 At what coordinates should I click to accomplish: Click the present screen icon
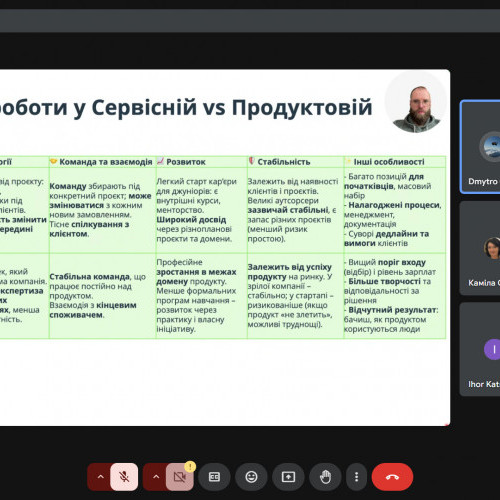pyautogui.click(x=288, y=477)
